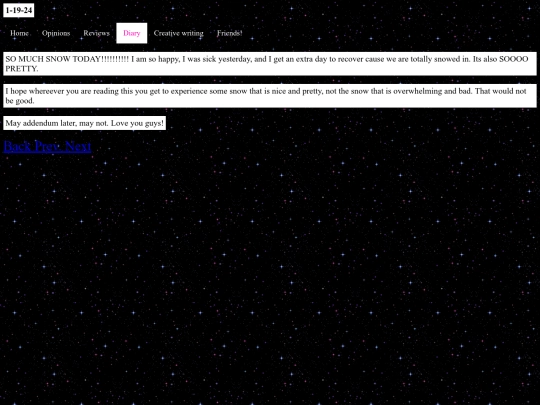Click the 'I hope whereever you are' paragraph
Viewport: 540px width, 405px height.
[270, 96]
